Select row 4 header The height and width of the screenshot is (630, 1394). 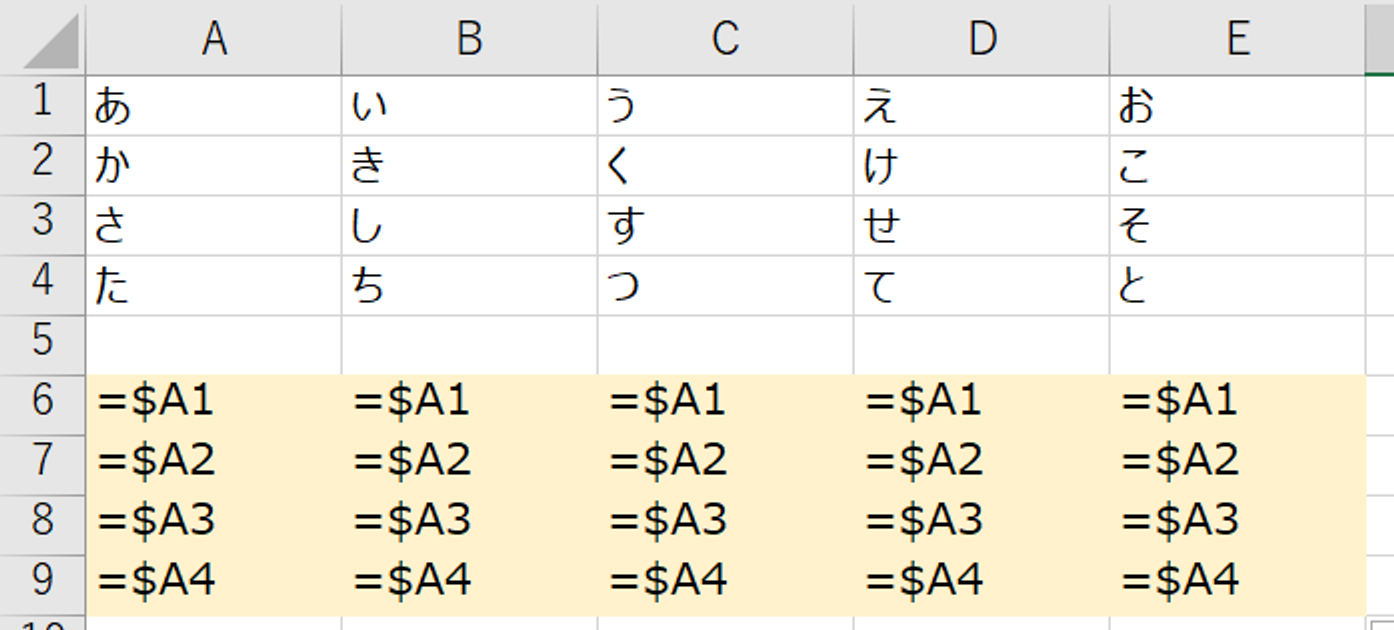click(43, 286)
